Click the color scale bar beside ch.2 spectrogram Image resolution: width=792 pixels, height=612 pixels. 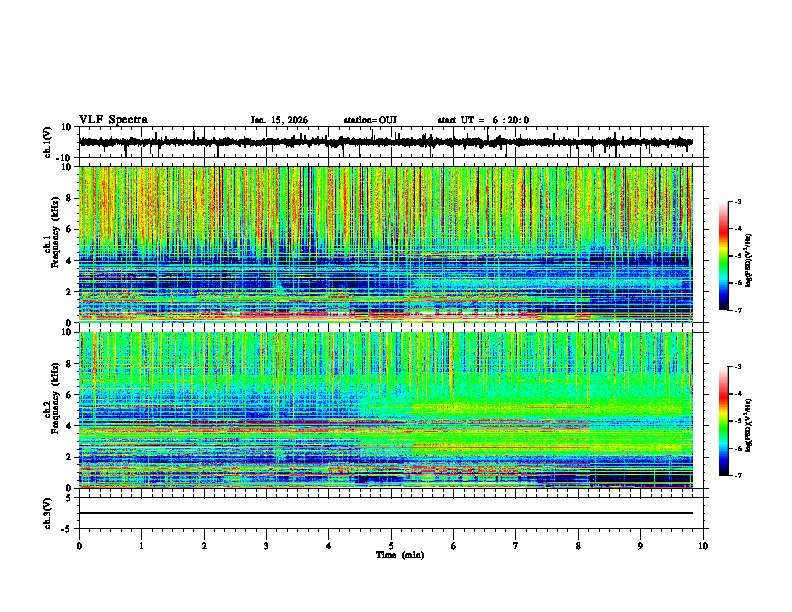(724, 421)
